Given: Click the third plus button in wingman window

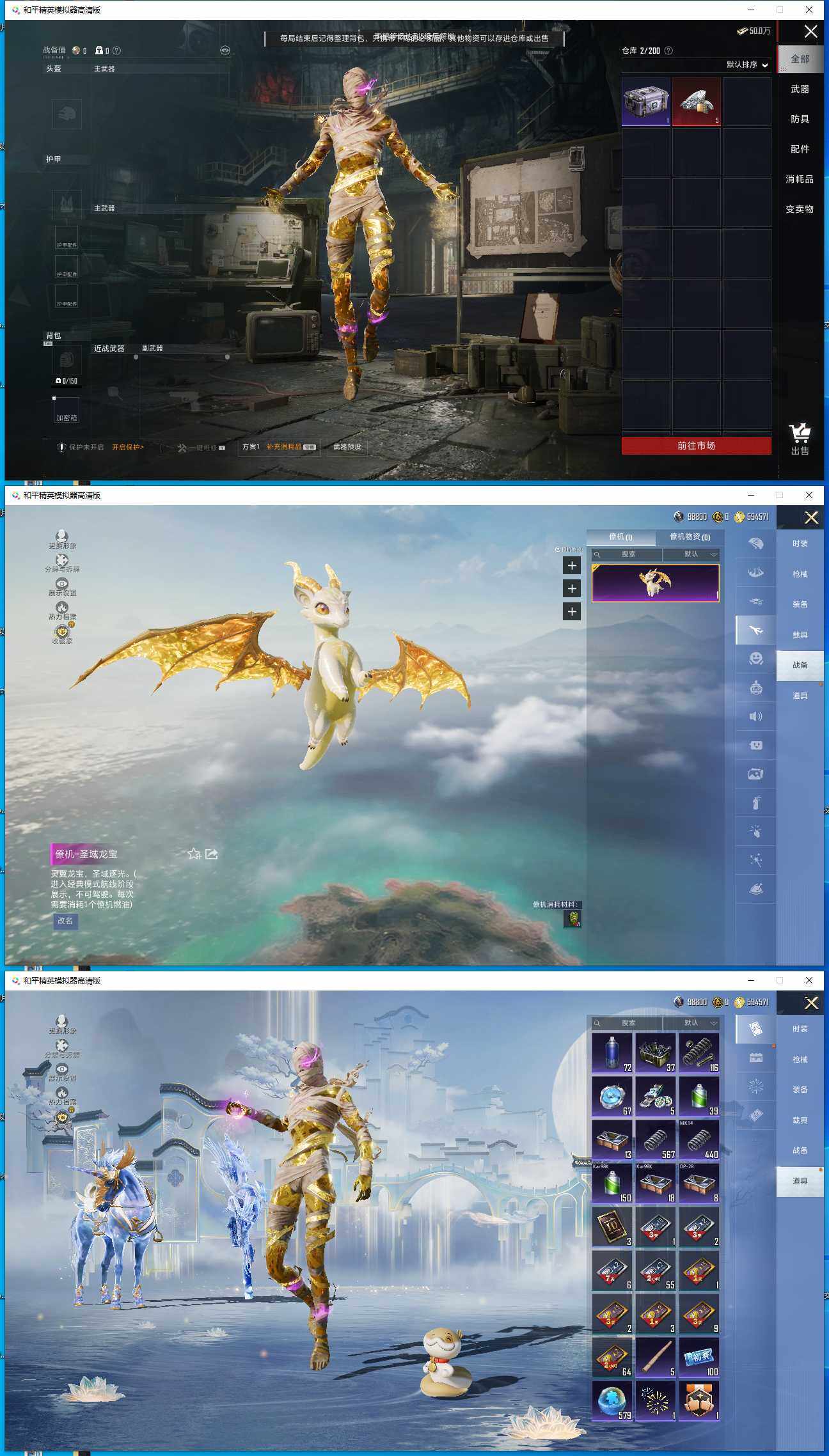Looking at the screenshot, I should 572,612.
